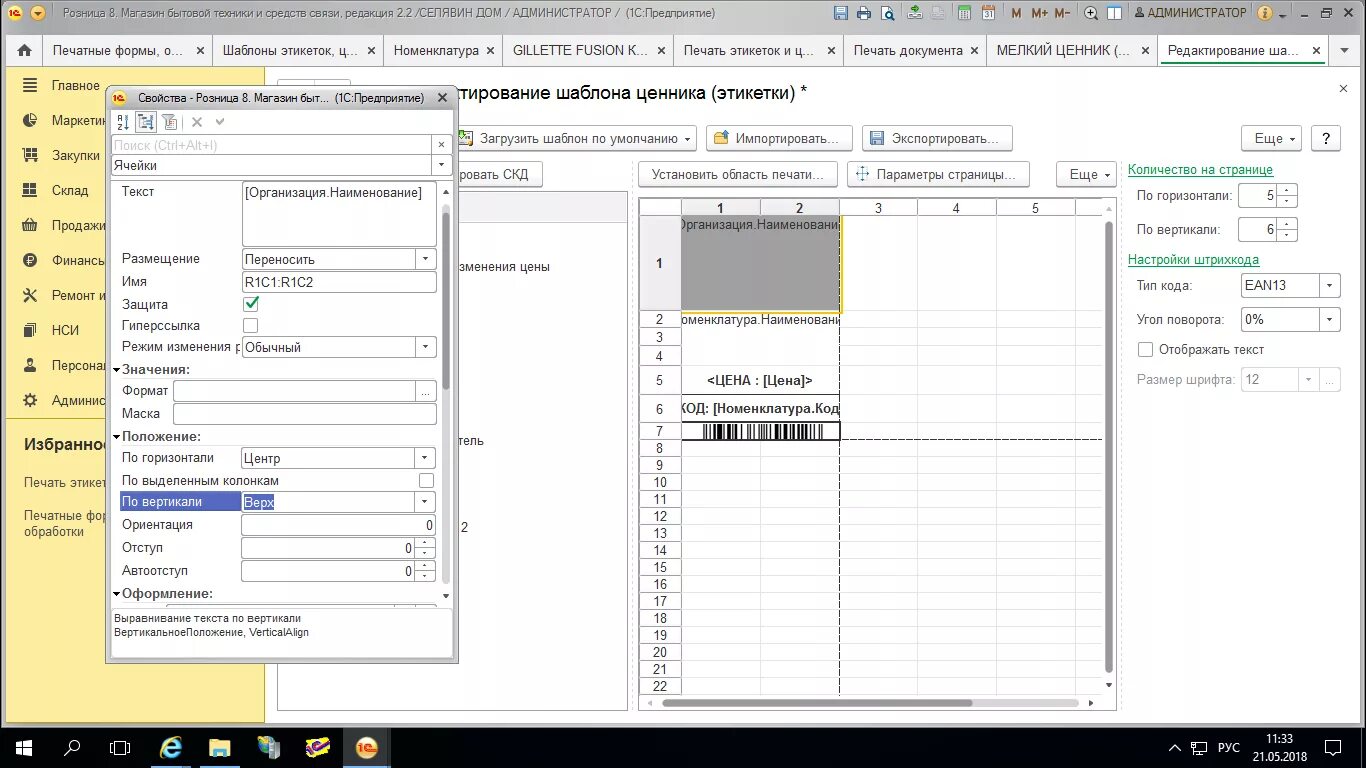This screenshot has height=768, width=1366.
Task: Open the Количество на странице link
Action: point(1200,170)
